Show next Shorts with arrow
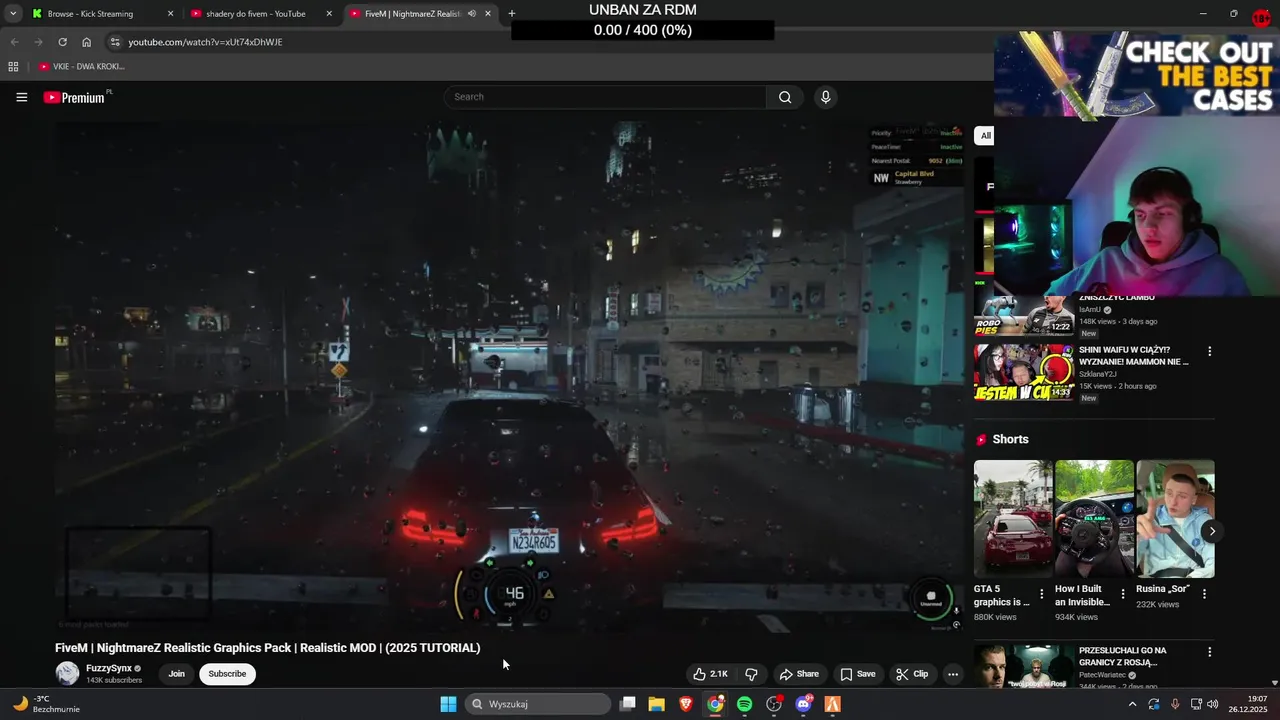The image size is (1280, 720). point(1212,531)
